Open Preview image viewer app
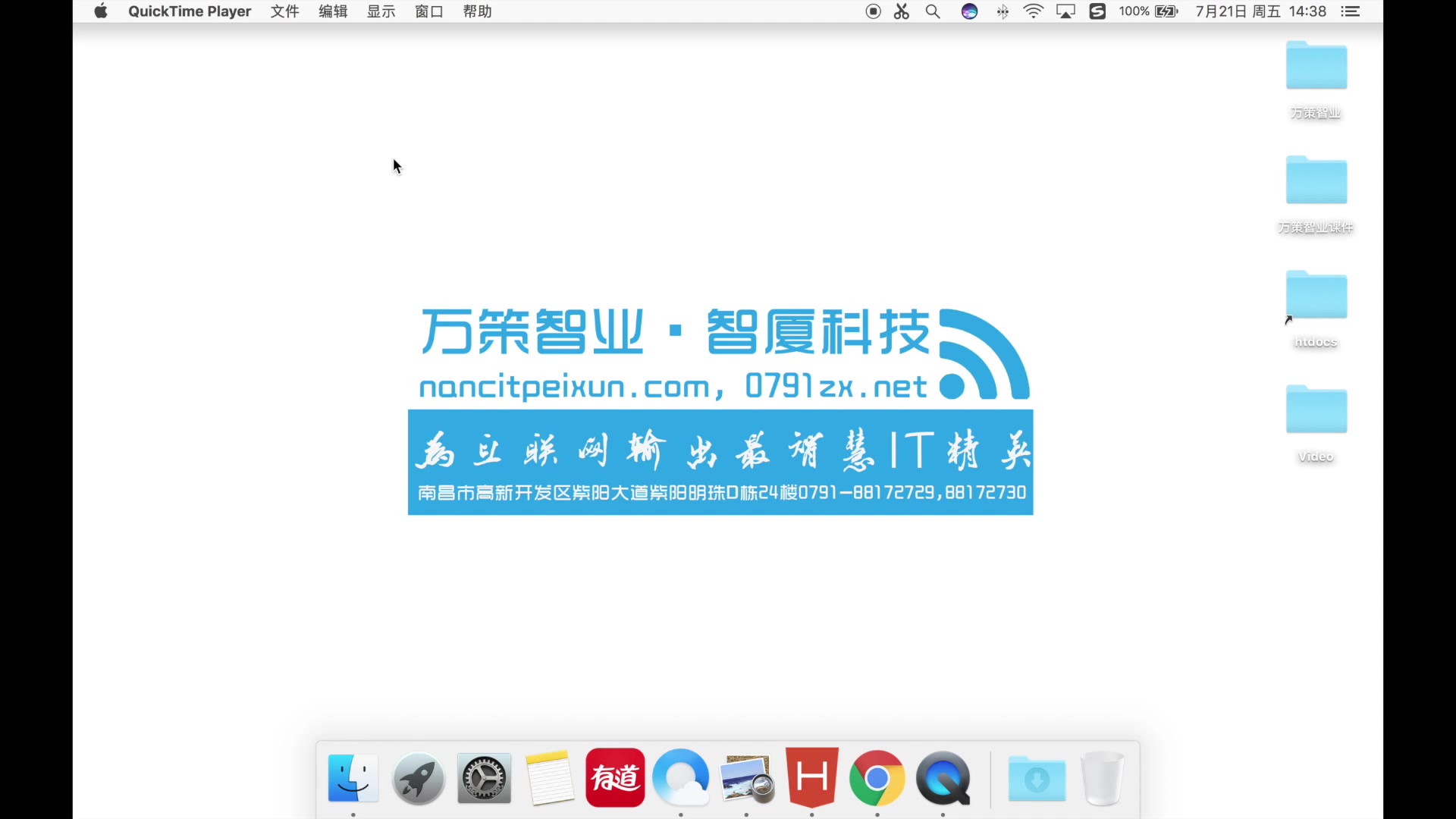 [x=746, y=777]
